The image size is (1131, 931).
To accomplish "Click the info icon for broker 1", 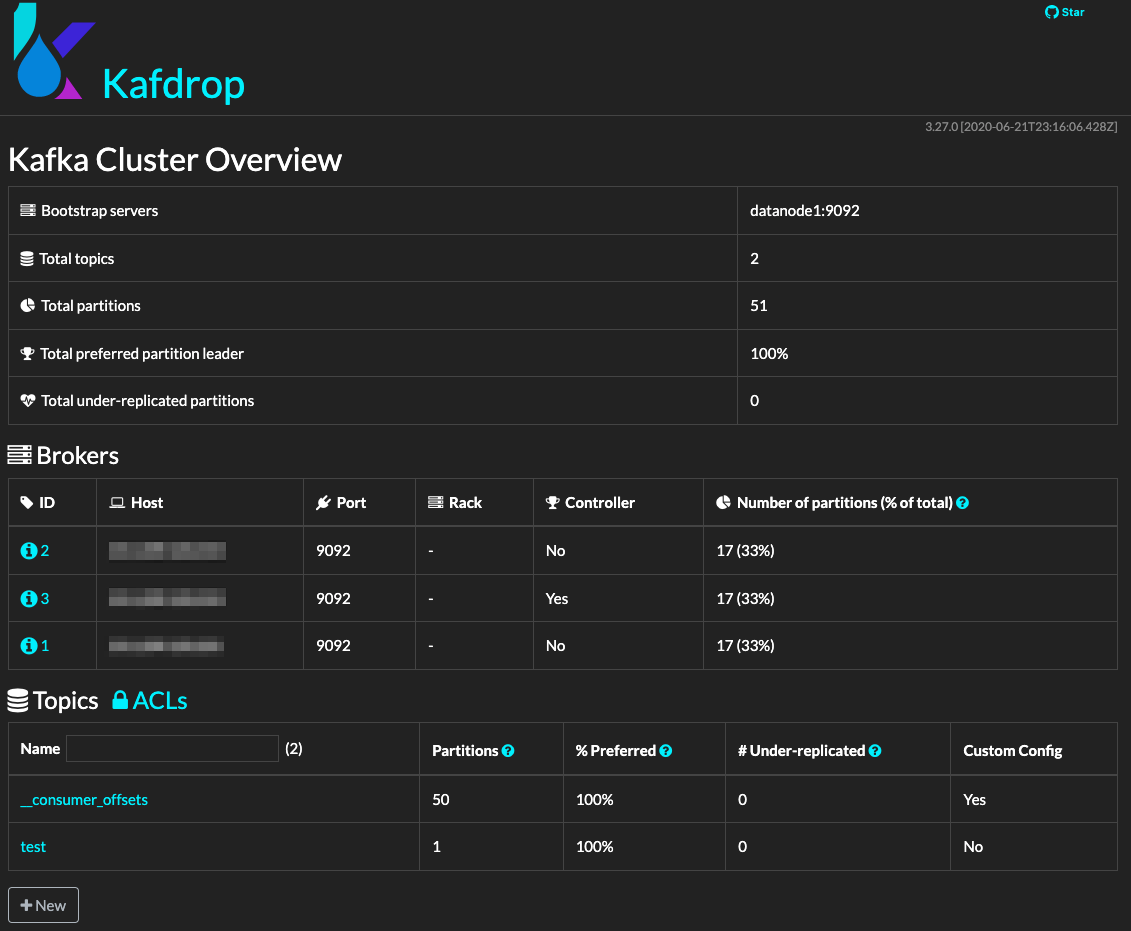I will pos(29,645).
